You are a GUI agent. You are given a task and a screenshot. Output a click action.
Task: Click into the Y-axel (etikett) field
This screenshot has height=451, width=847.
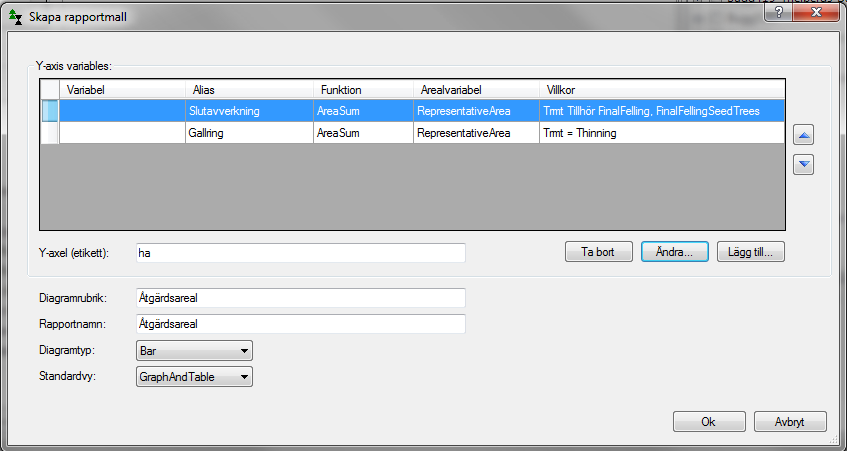point(300,253)
